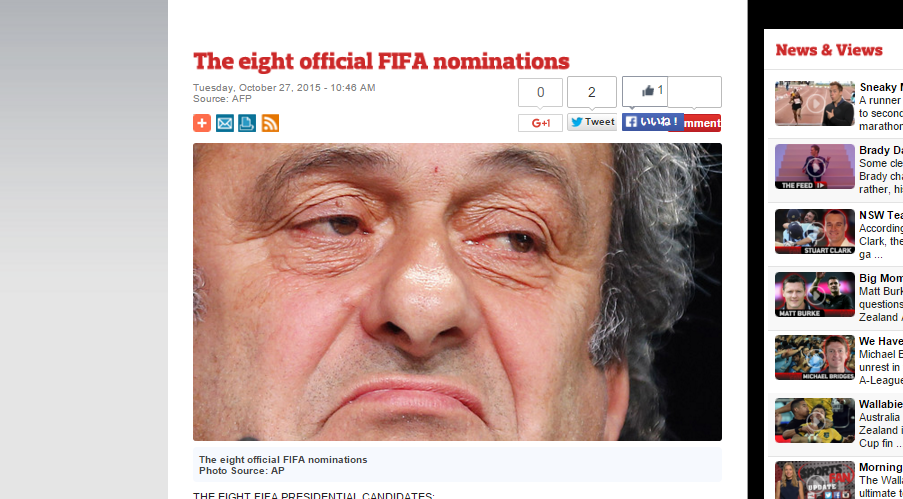Open the Stuart Clark video thumbnail
This screenshot has height=499, width=903.
814,231
